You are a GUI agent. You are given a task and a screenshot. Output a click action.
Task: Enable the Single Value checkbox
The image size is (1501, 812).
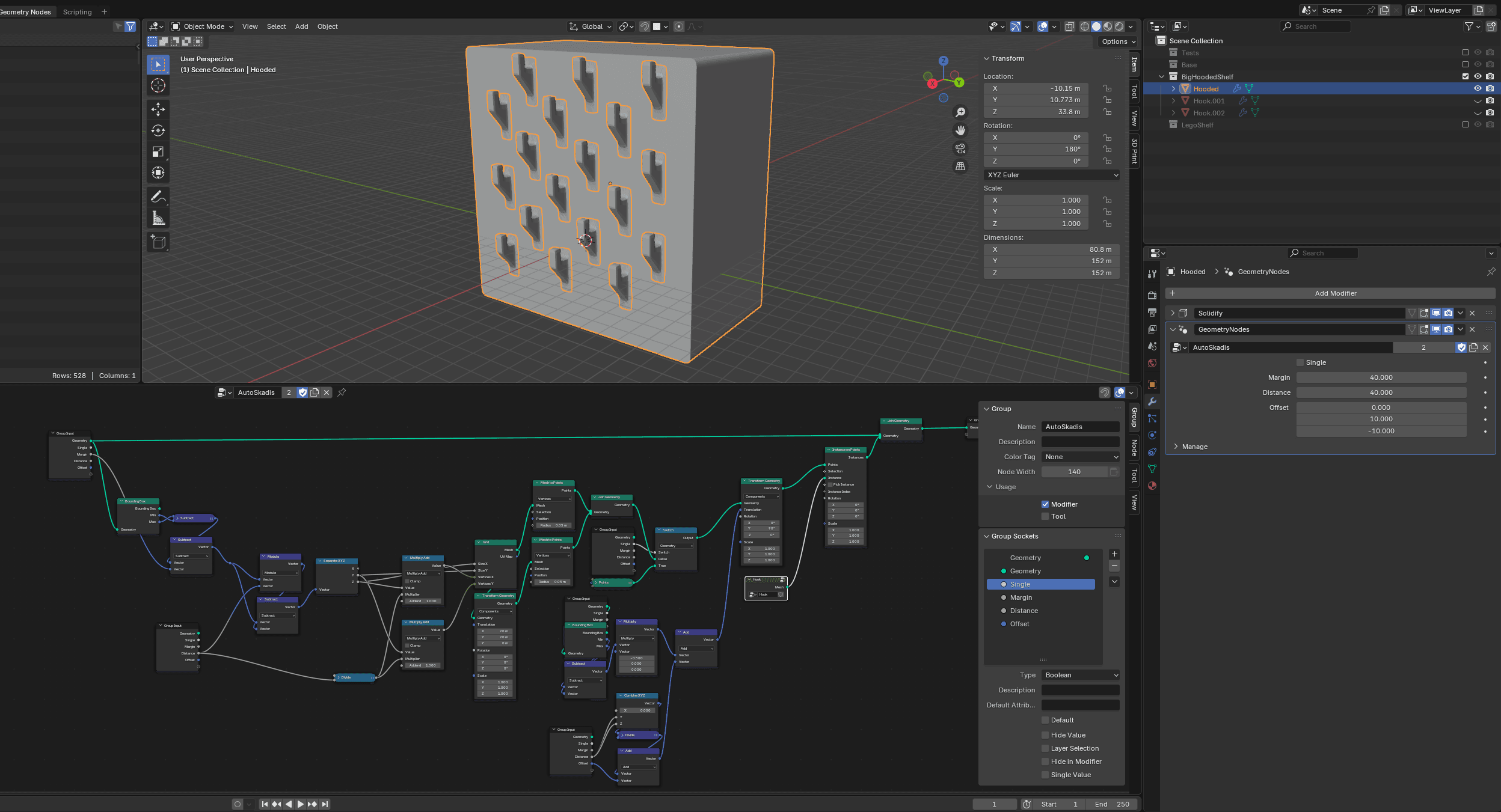1045,775
